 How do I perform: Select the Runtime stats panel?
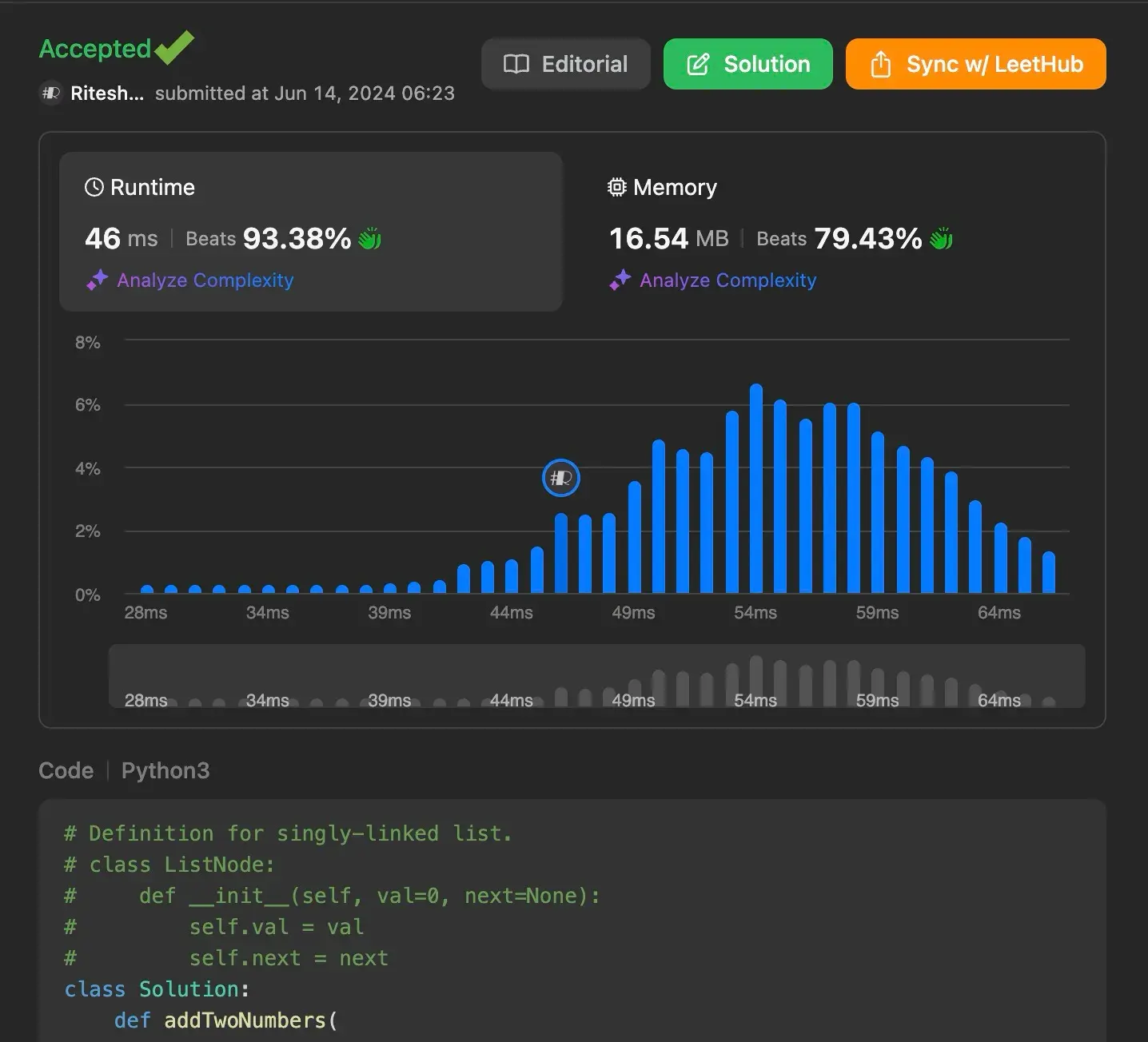pyautogui.click(x=310, y=231)
